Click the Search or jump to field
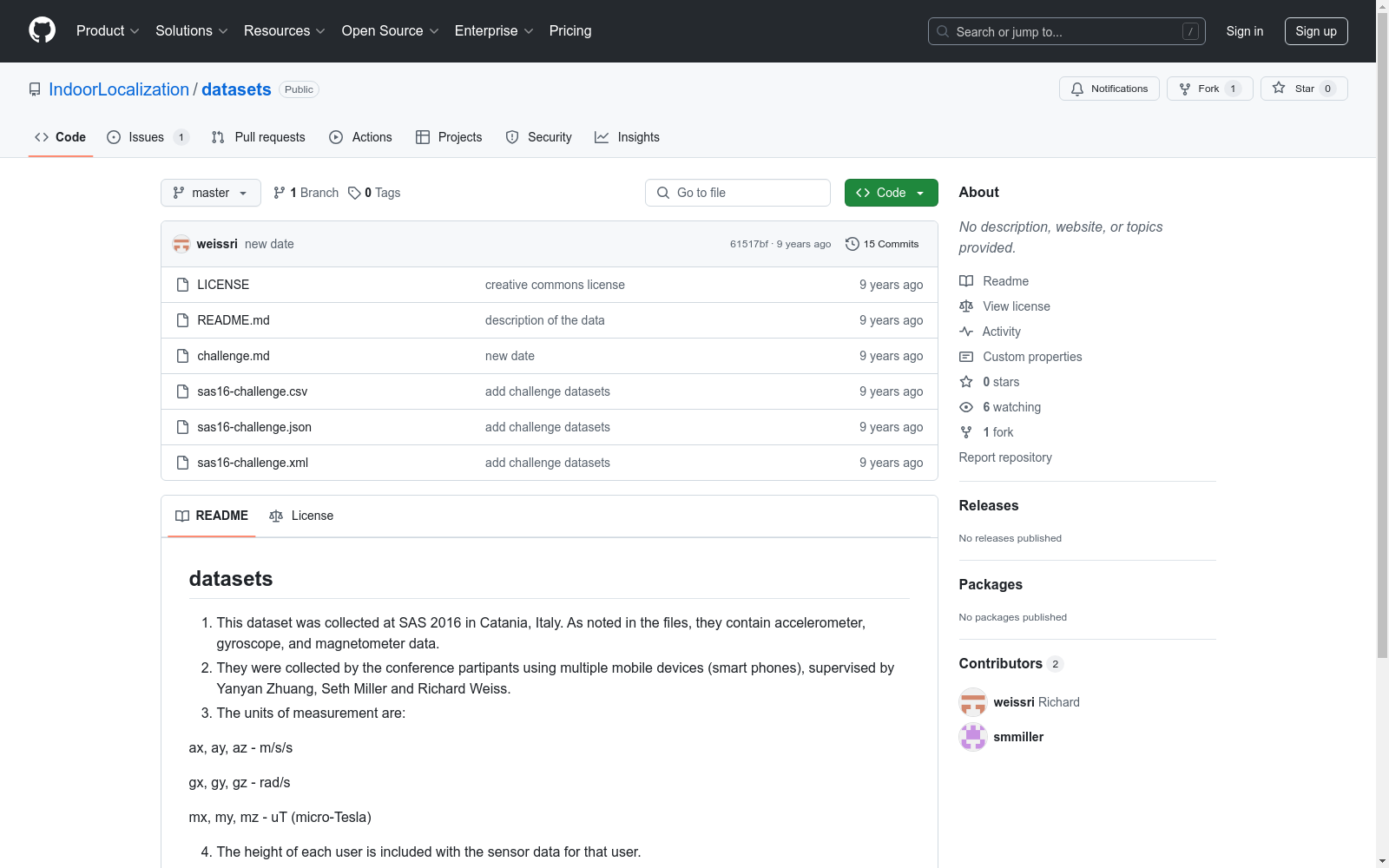This screenshot has width=1389, height=868. tap(1067, 31)
